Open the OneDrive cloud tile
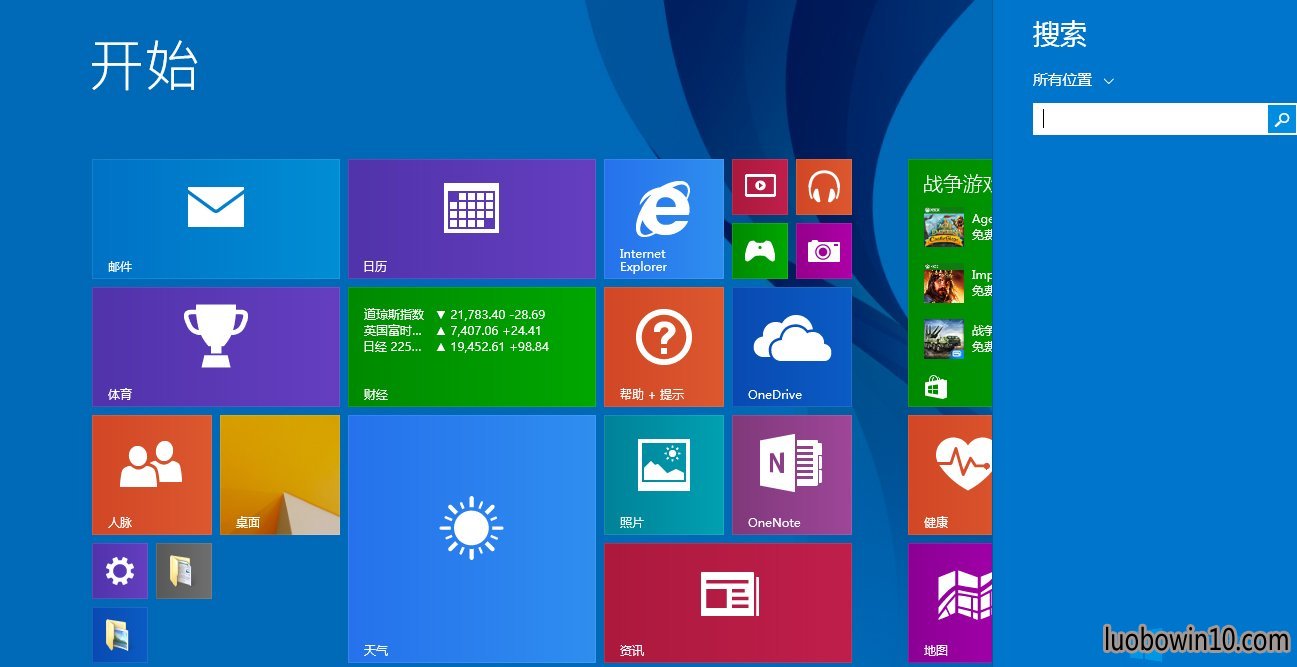1297x667 pixels. click(x=792, y=347)
